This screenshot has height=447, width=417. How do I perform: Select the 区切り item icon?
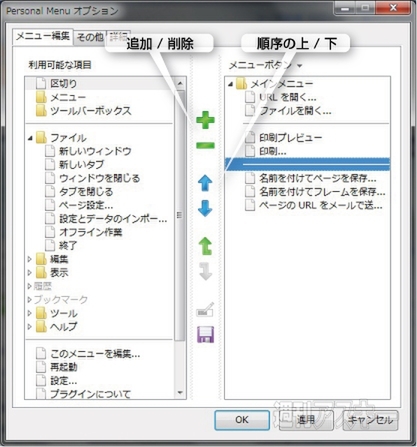(x=41, y=83)
